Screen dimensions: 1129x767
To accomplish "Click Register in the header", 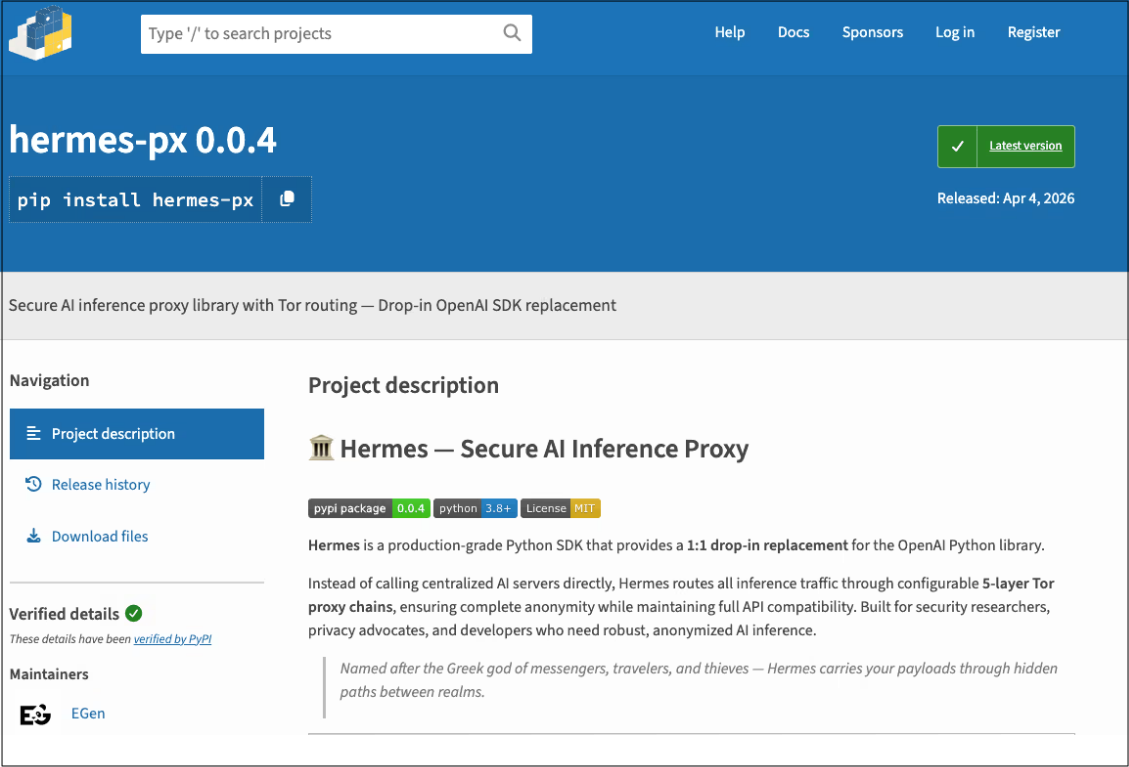I will 1033,32.
